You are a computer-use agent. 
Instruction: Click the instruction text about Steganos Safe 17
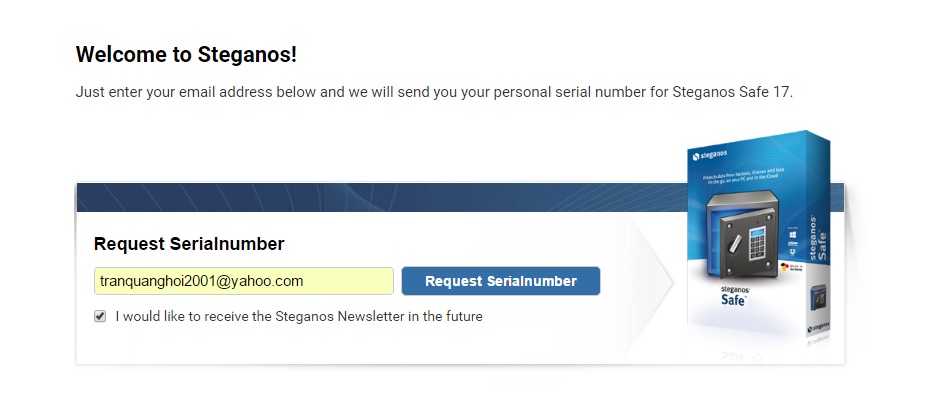pos(434,92)
